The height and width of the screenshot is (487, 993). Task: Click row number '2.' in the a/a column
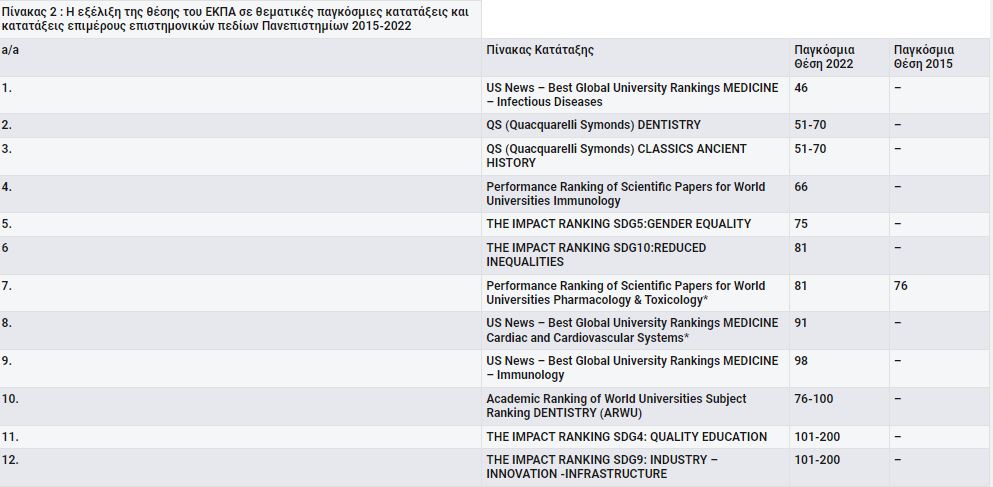6,125
